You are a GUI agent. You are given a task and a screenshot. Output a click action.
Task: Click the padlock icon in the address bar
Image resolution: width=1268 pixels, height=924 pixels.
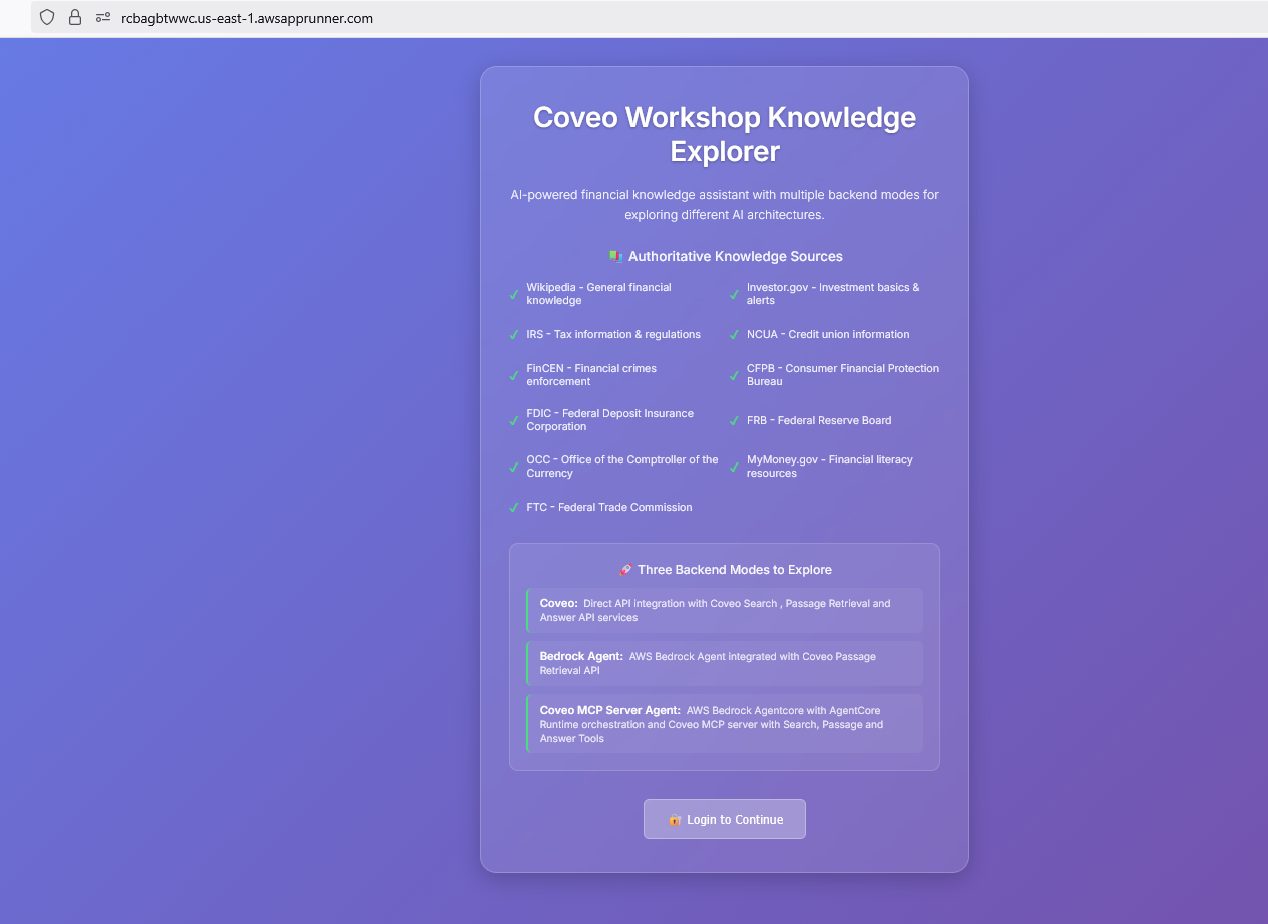pos(74,17)
